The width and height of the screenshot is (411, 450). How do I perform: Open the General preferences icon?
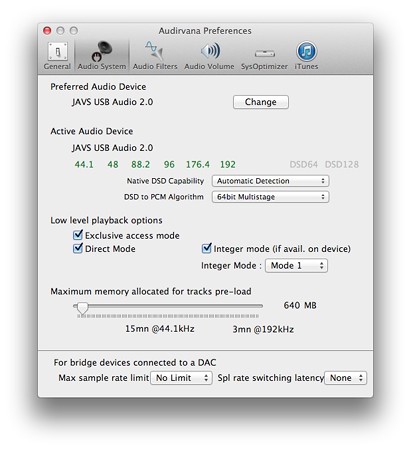pos(58,52)
